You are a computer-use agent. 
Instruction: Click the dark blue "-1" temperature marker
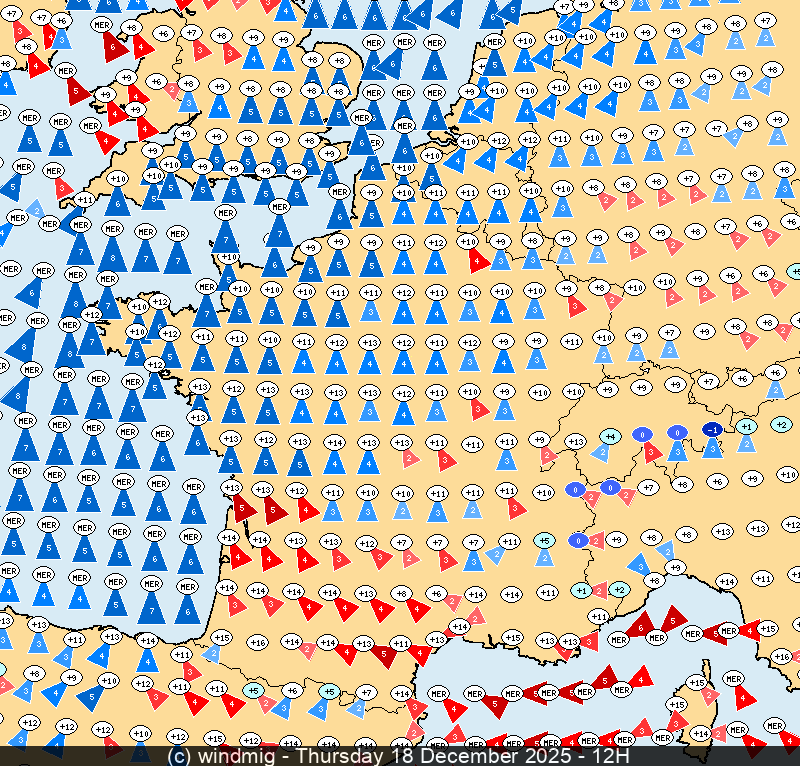point(712,429)
